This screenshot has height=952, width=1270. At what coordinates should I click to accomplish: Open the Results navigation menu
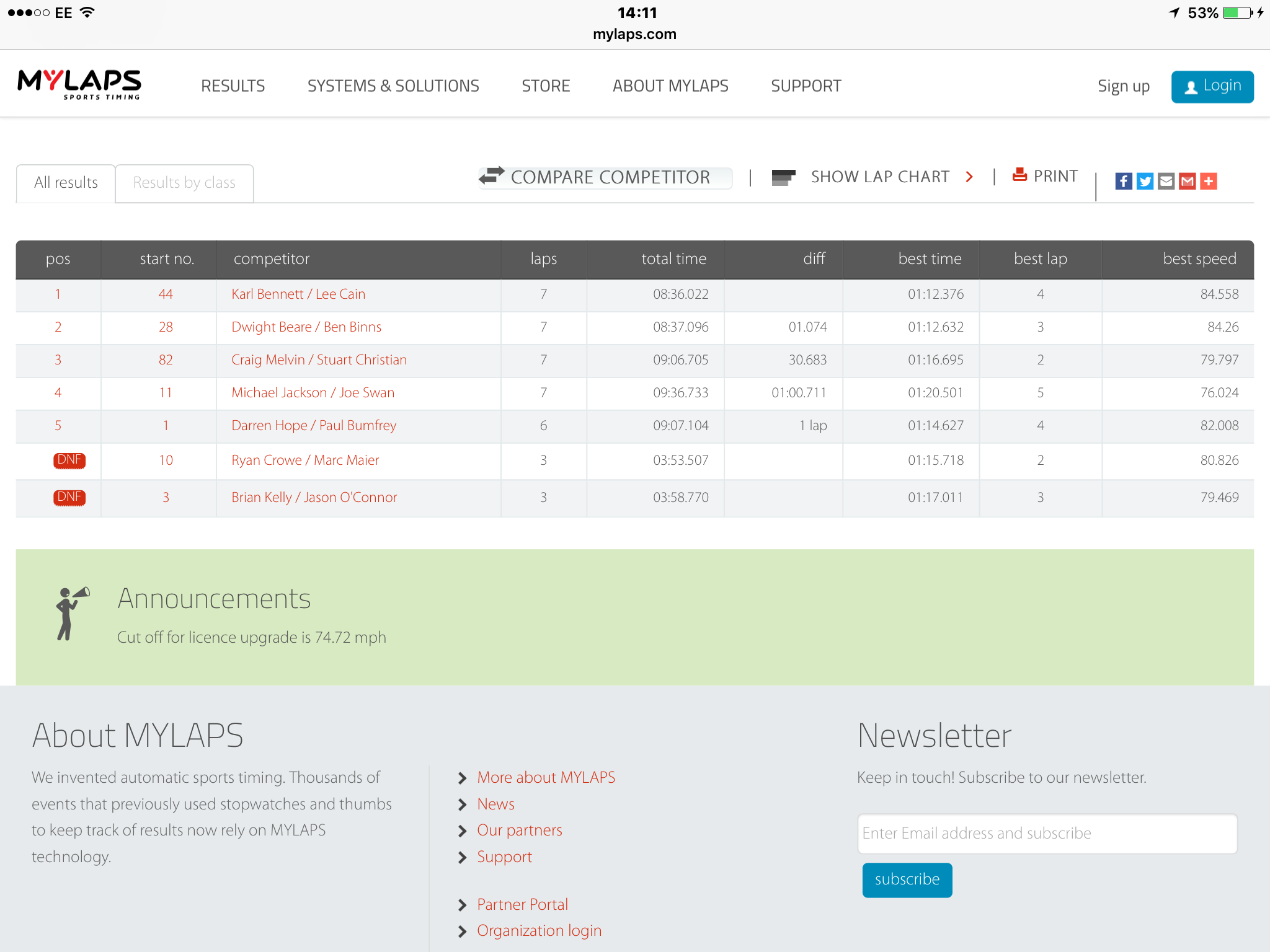coord(233,86)
